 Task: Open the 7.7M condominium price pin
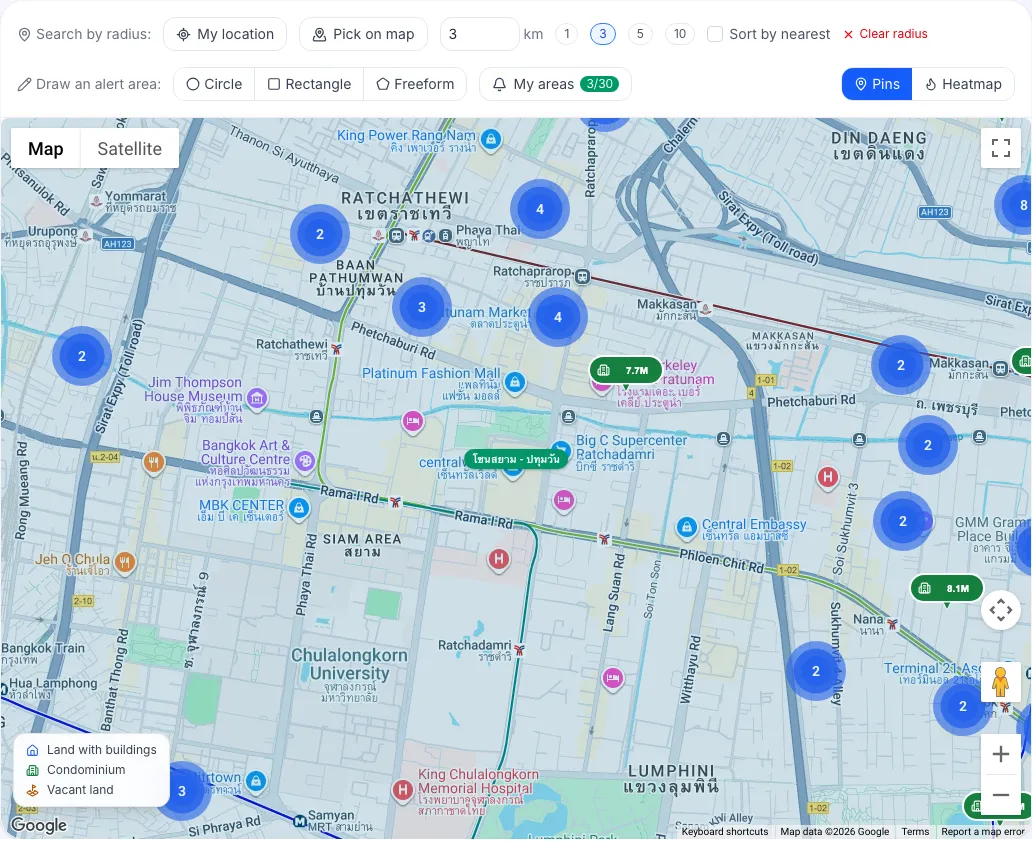(x=625, y=370)
